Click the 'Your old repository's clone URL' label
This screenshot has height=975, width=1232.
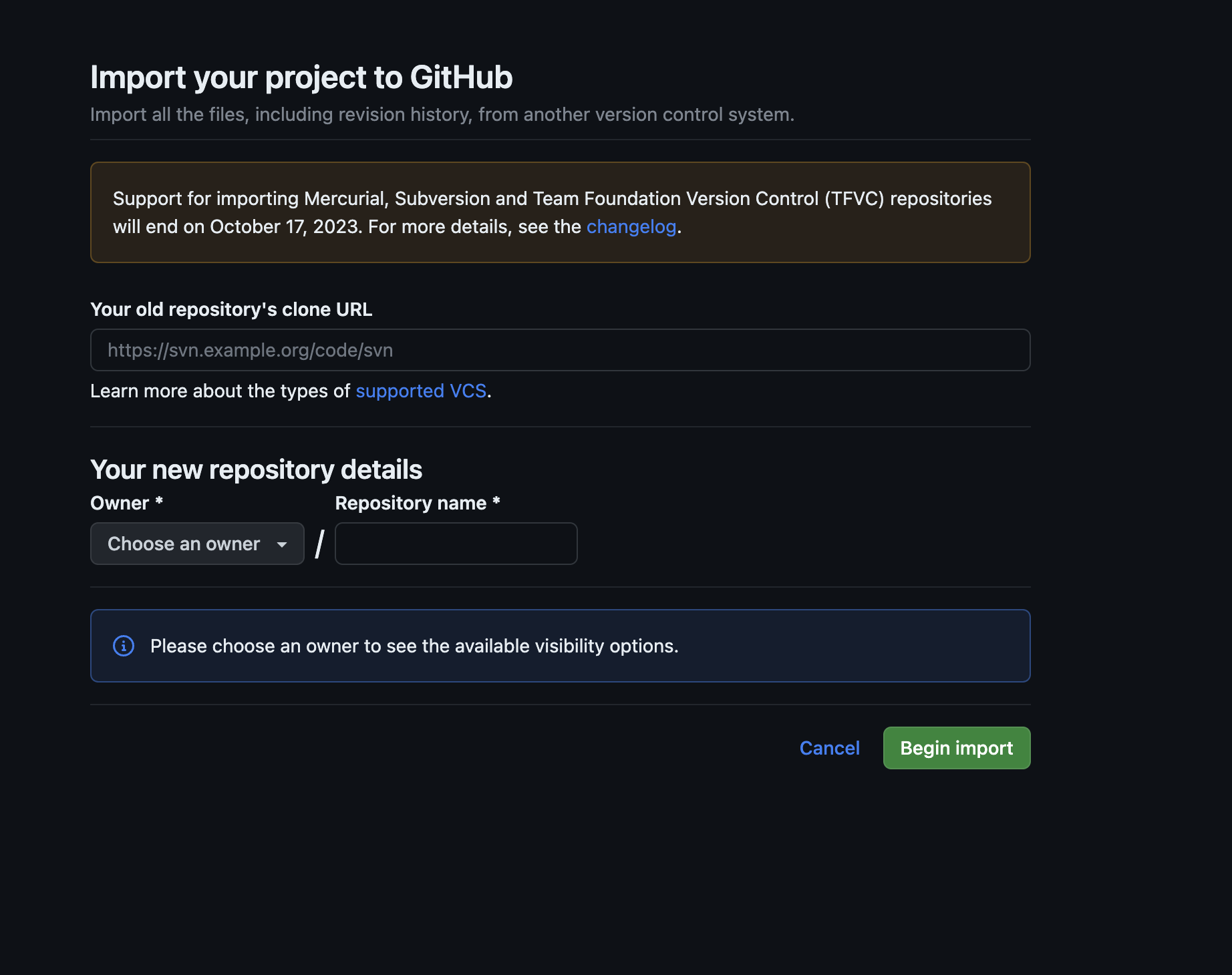click(231, 310)
